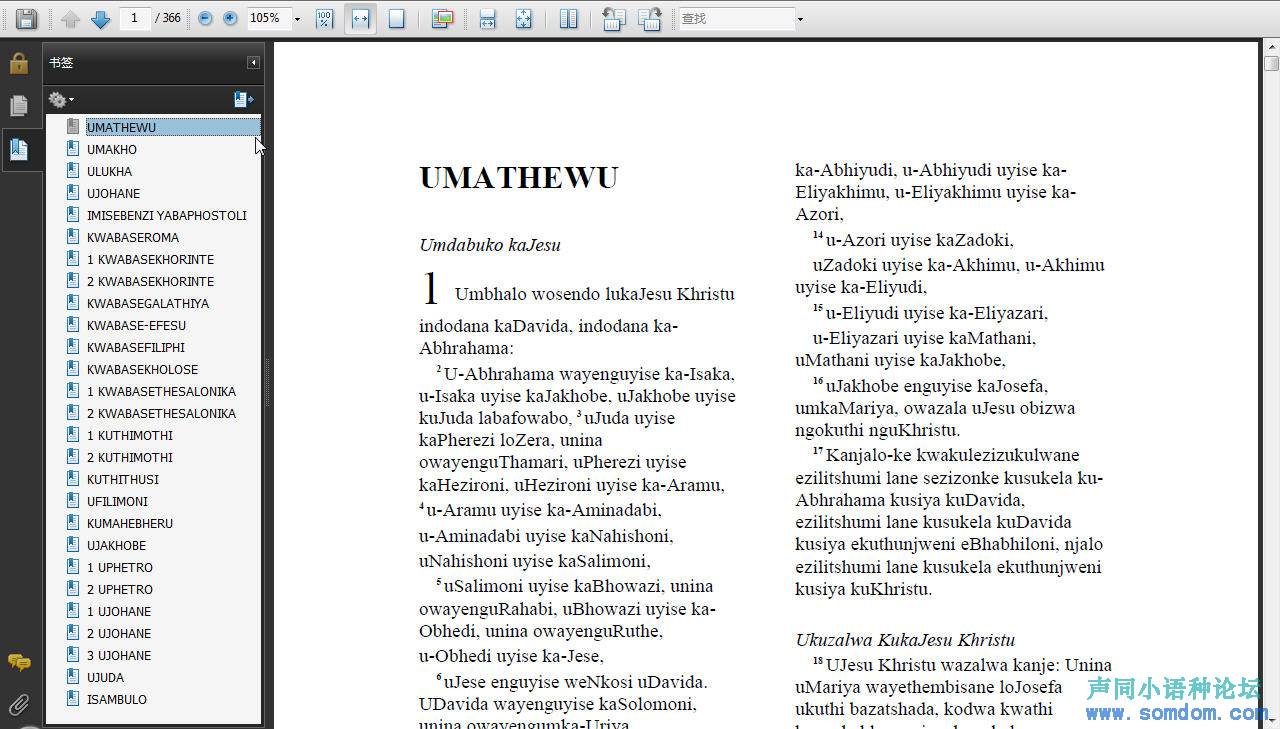The image size is (1280, 729).
Task: Go to 1 UJOHANE bookmark
Action: [x=119, y=611]
